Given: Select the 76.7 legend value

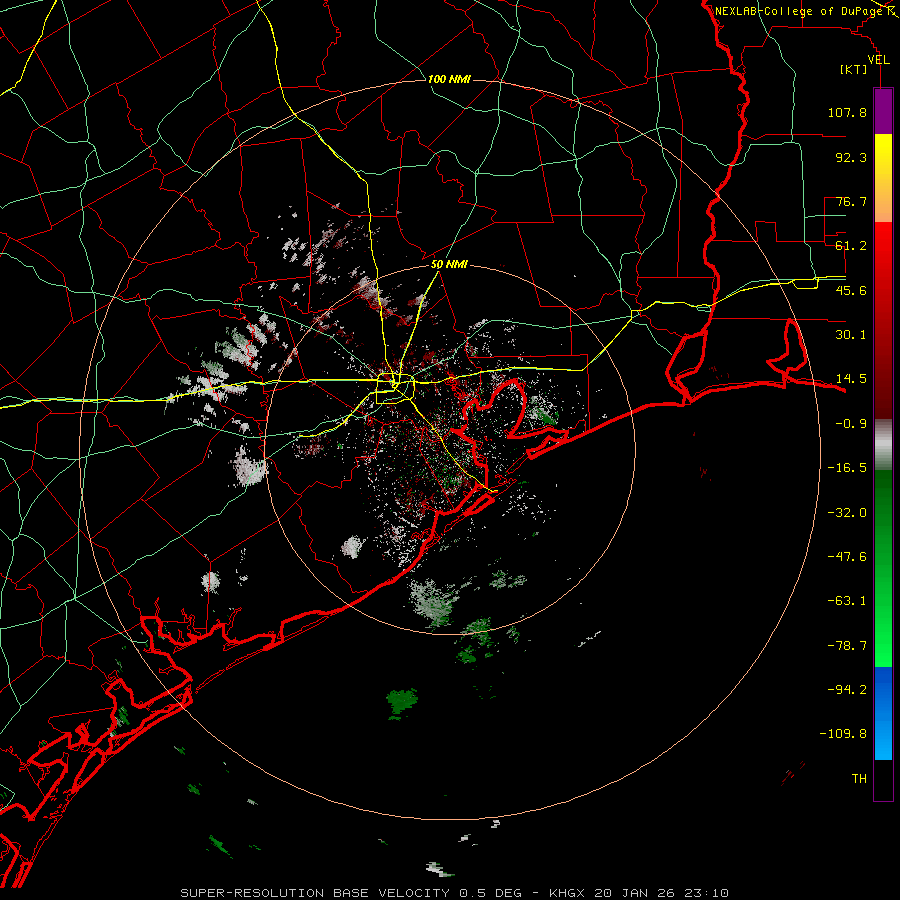Looking at the screenshot, I should point(851,201).
